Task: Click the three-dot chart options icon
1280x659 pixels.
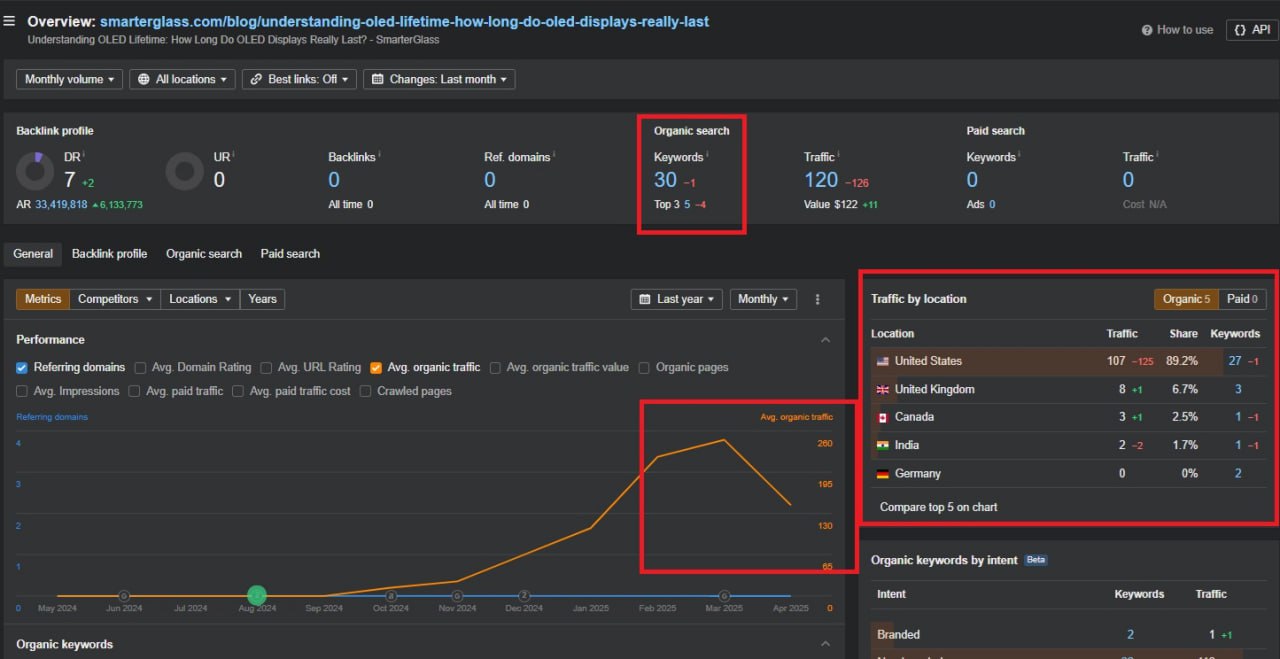Action: tap(818, 299)
